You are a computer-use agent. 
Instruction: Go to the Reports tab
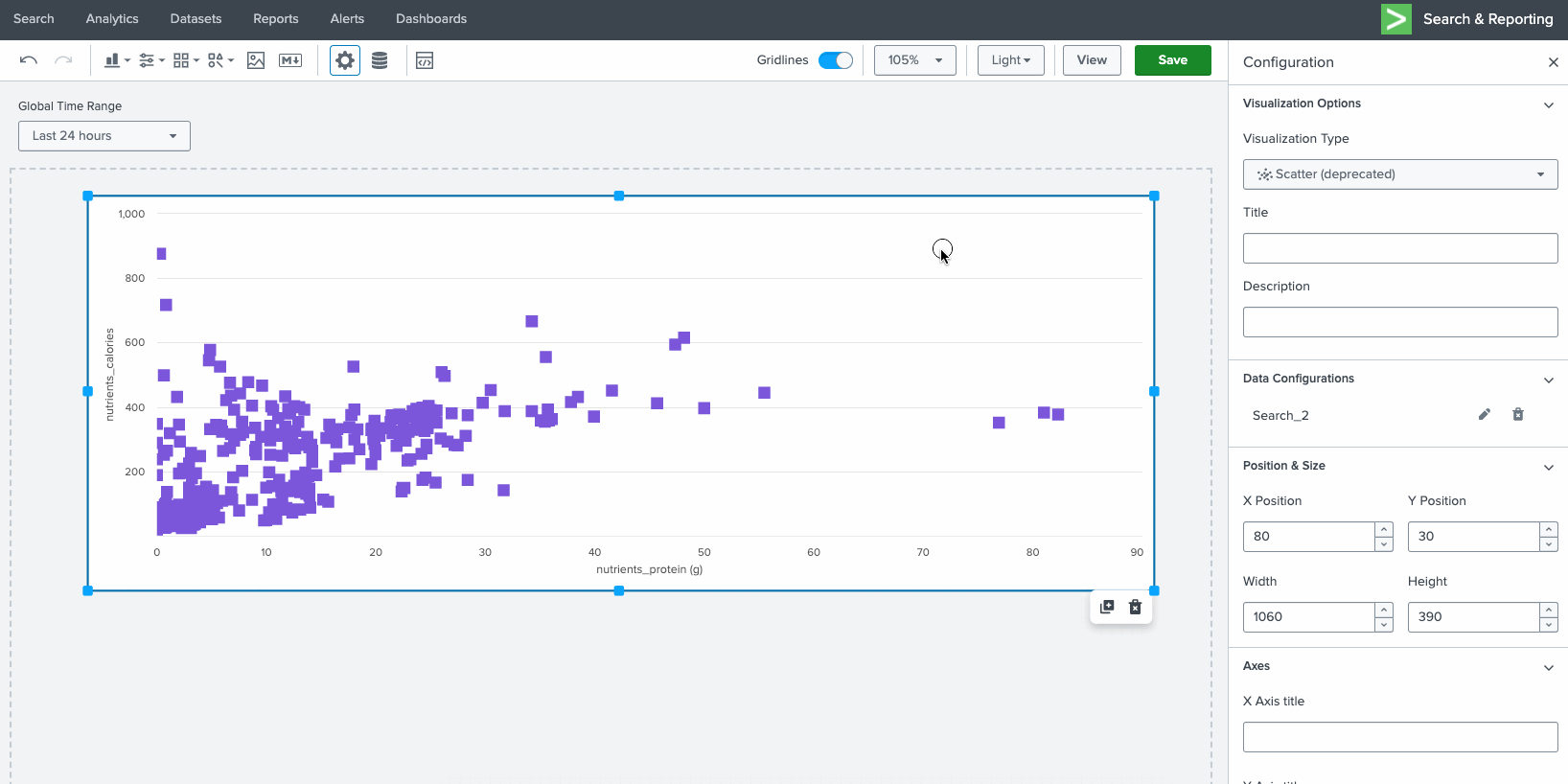point(275,19)
